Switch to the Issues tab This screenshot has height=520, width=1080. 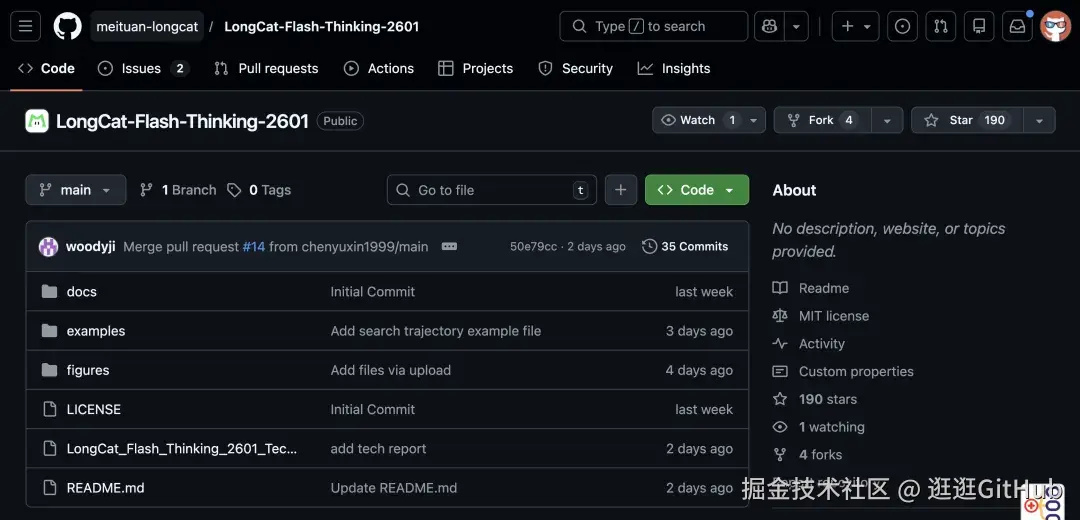tap(143, 68)
